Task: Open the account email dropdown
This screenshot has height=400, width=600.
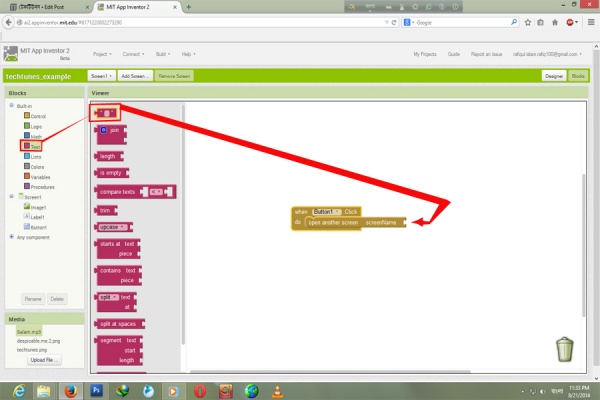Action: 547,54
